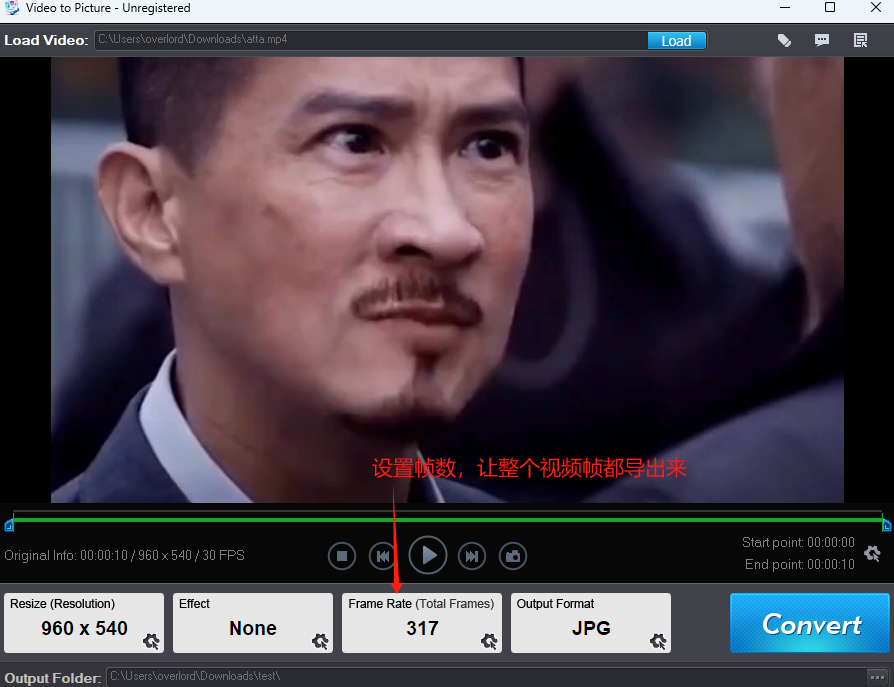Open Effect settings gear
Viewport: 894px width, 687px height.
pyautogui.click(x=320, y=641)
